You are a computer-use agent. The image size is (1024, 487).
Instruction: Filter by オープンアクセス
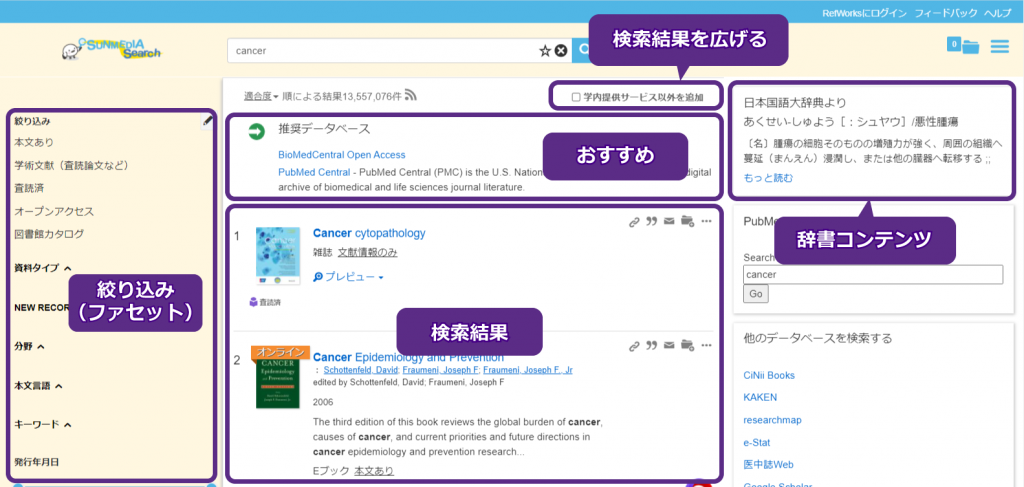click(x=54, y=212)
